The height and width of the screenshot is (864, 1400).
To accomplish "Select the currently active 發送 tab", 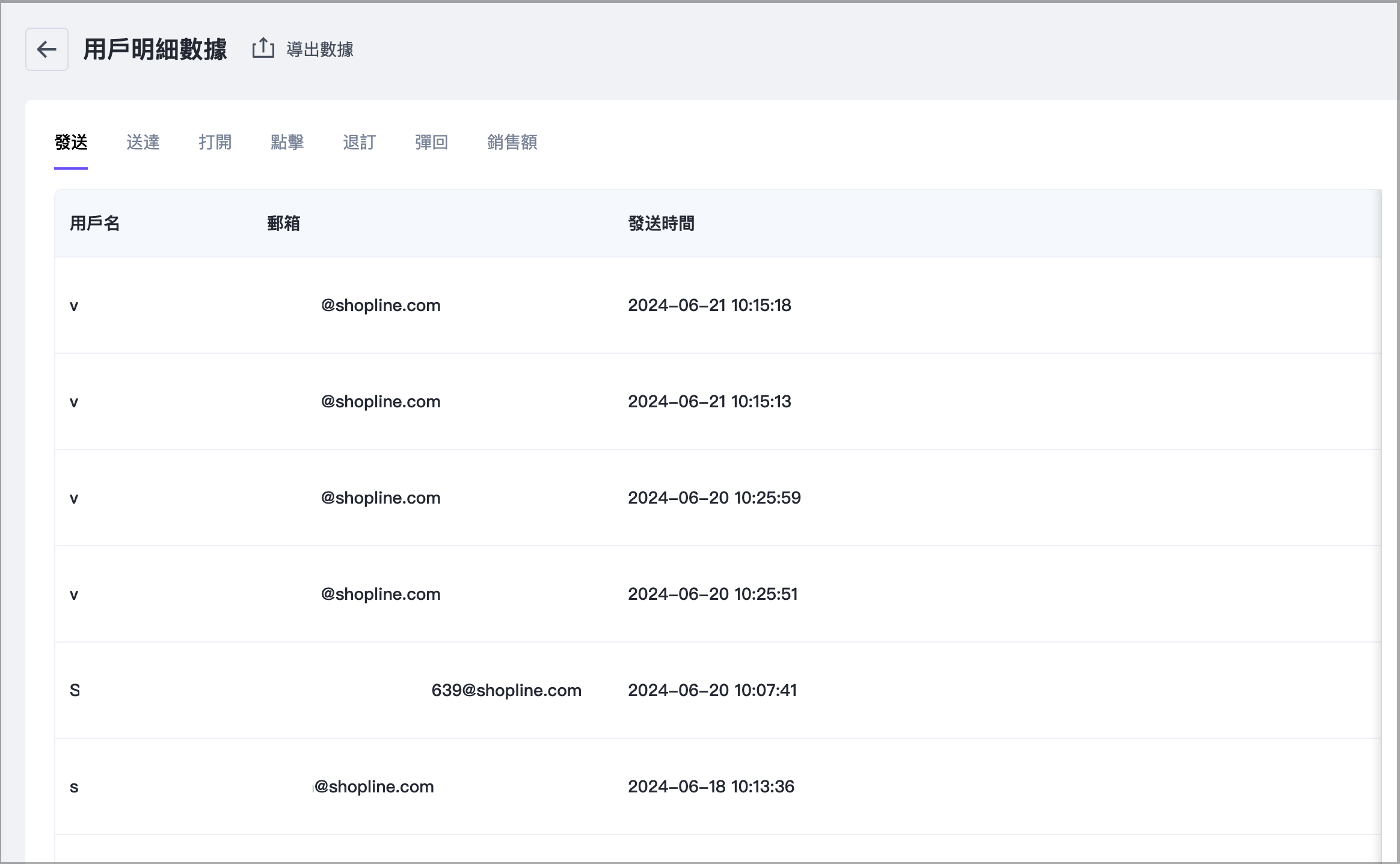I will [71, 143].
